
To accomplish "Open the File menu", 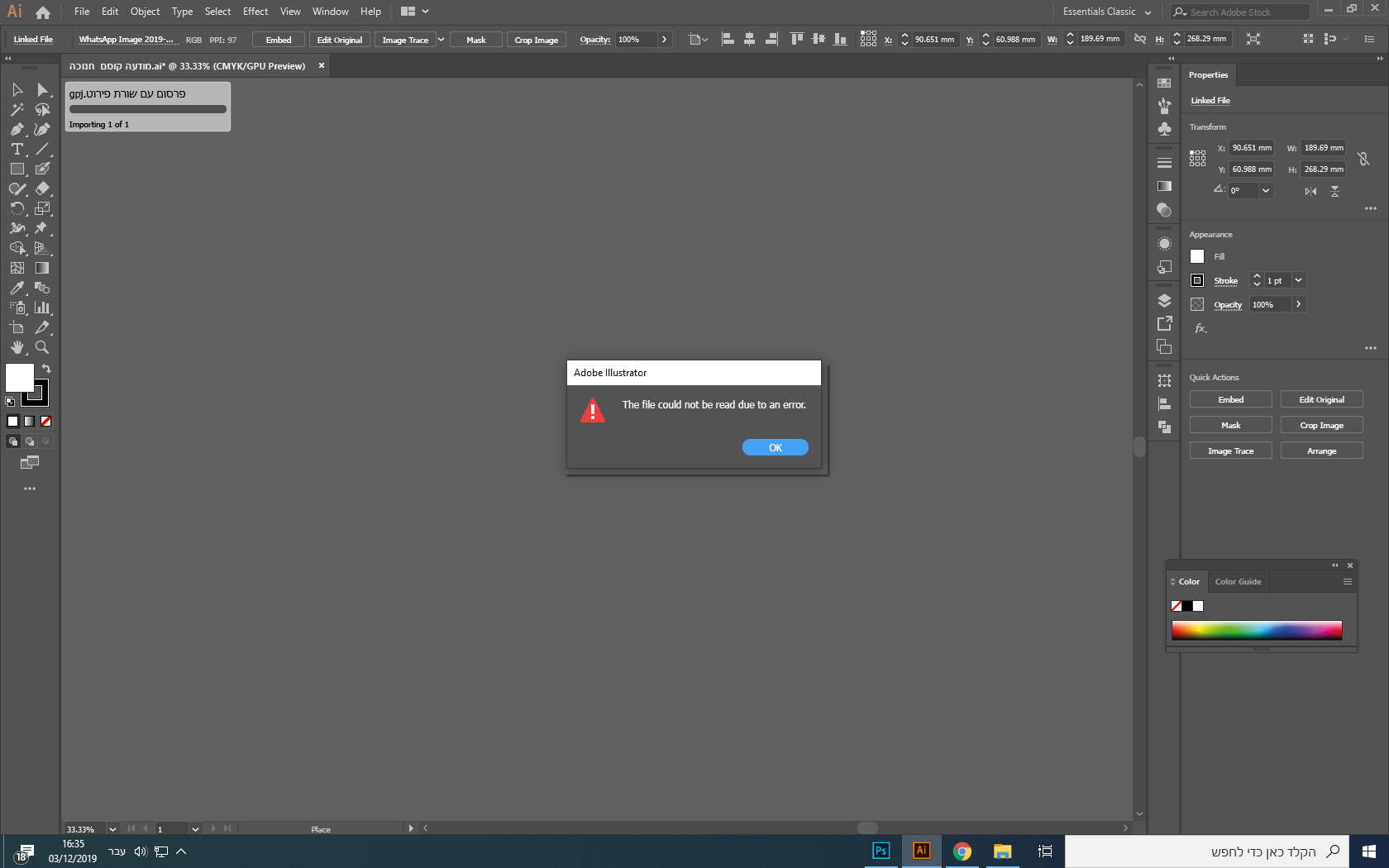I will click(x=82, y=12).
